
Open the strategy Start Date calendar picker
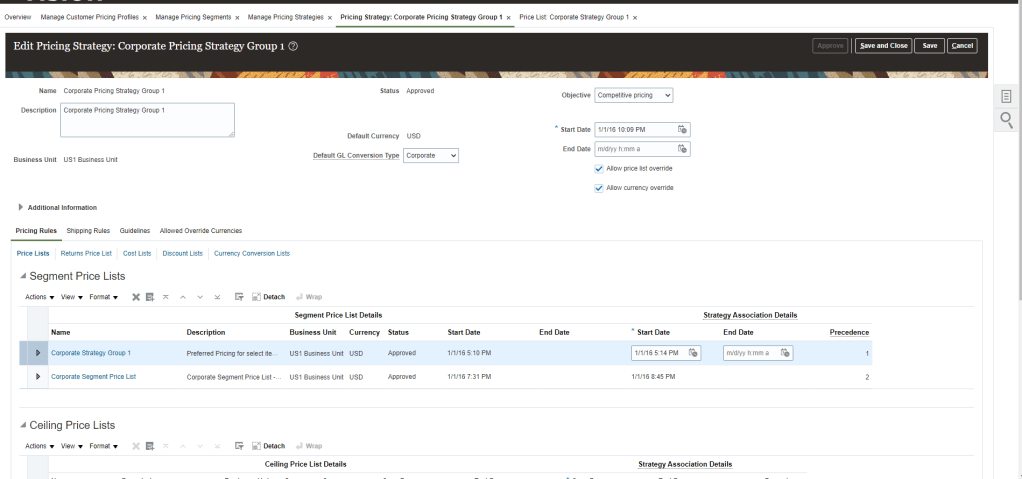coord(682,129)
